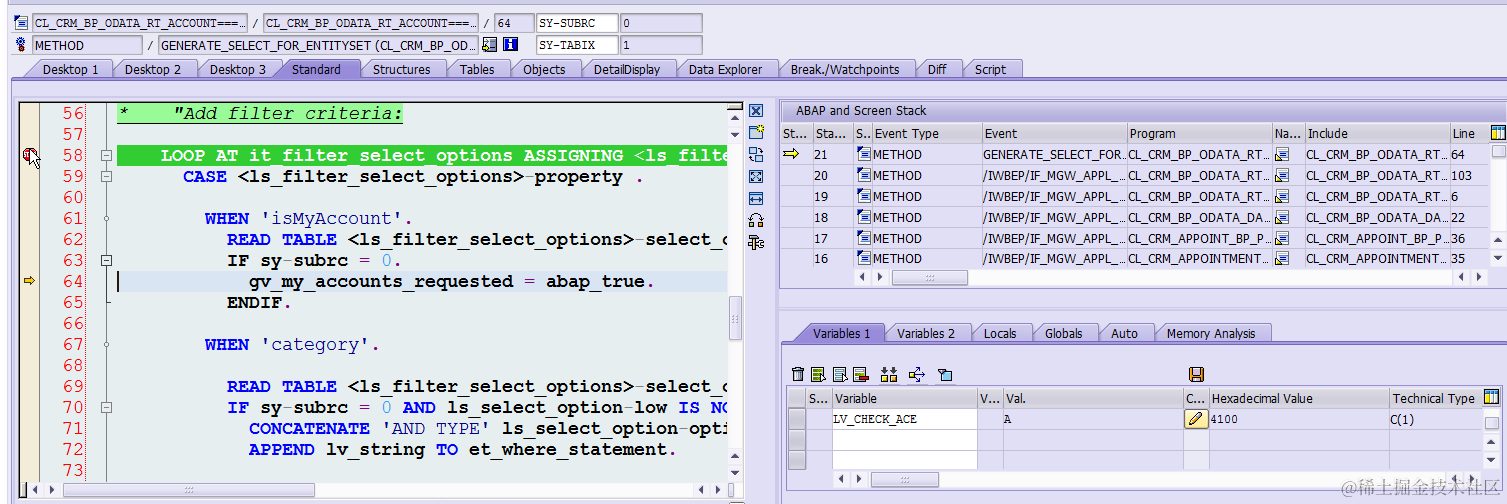Click the Event Type column header
Screen dimensions: 1507x504
(926, 133)
